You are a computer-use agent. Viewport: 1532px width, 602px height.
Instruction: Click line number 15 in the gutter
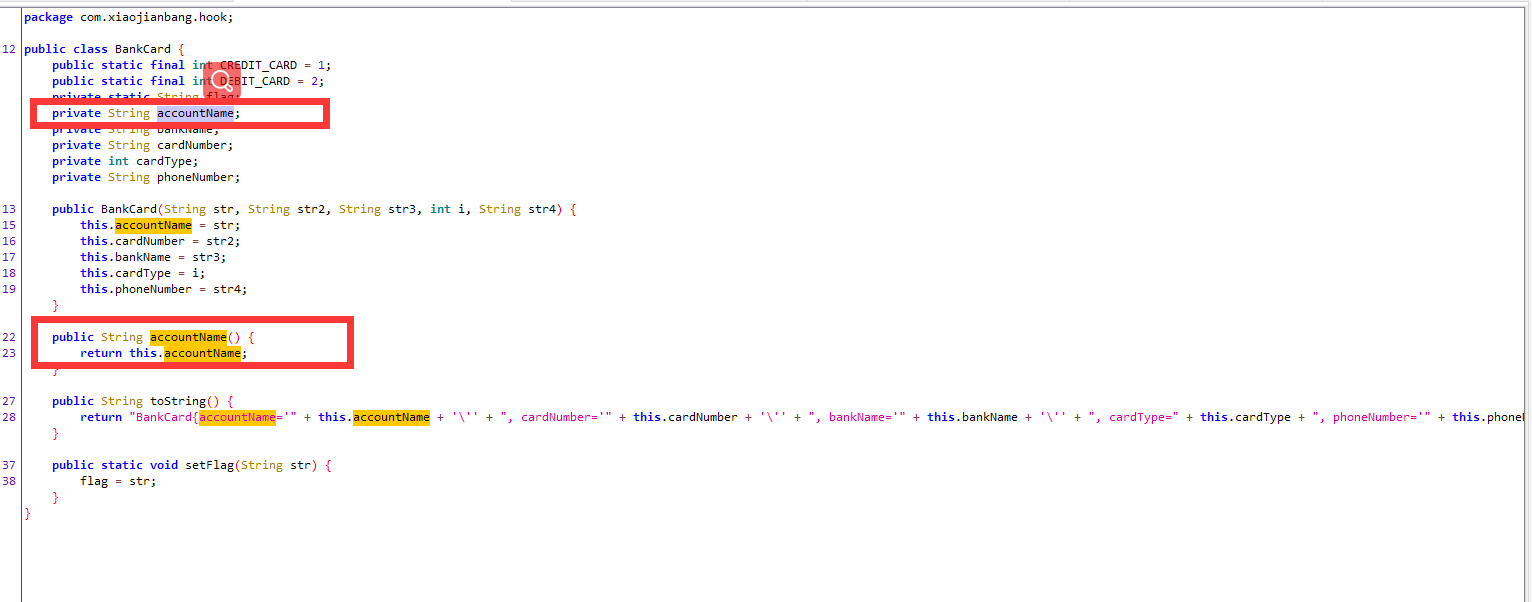[9, 225]
